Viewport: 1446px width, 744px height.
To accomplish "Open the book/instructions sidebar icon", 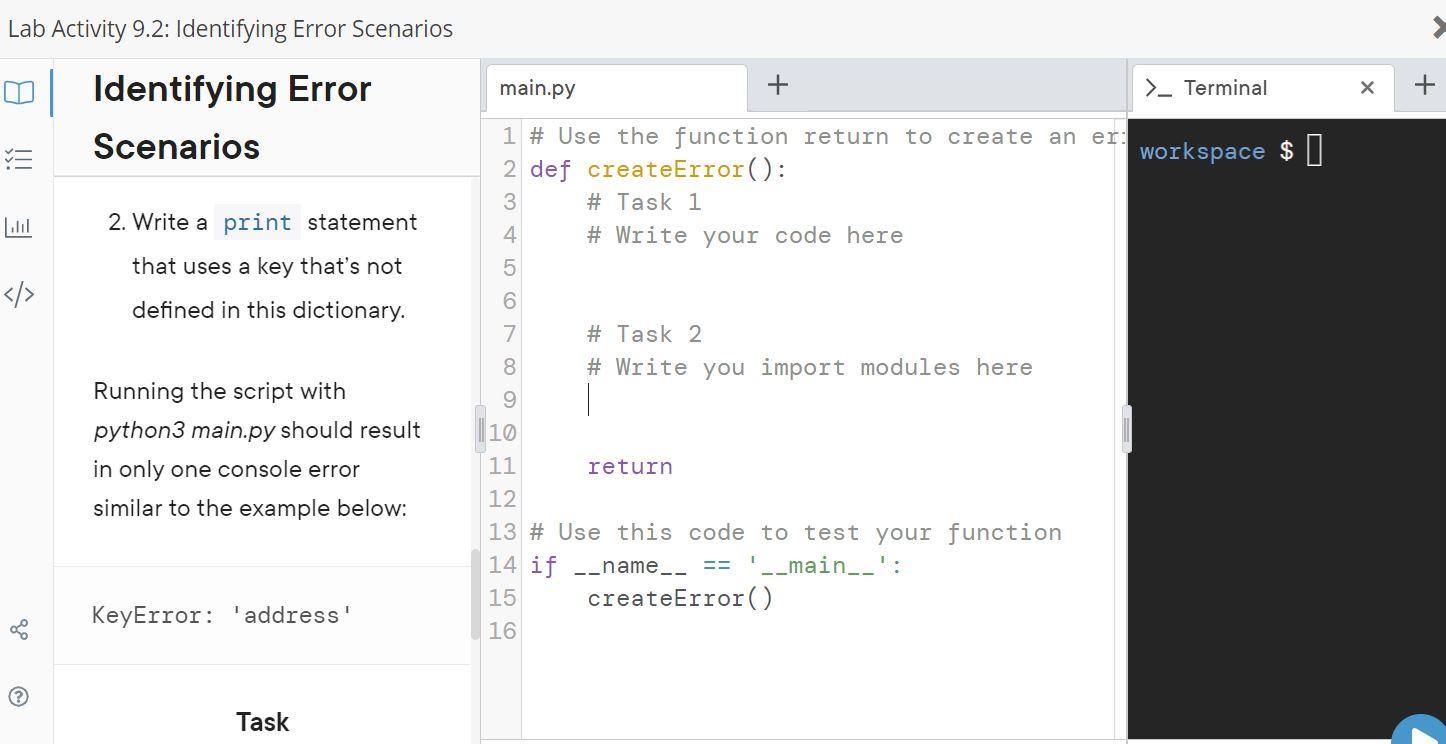I will (x=19, y=92).
